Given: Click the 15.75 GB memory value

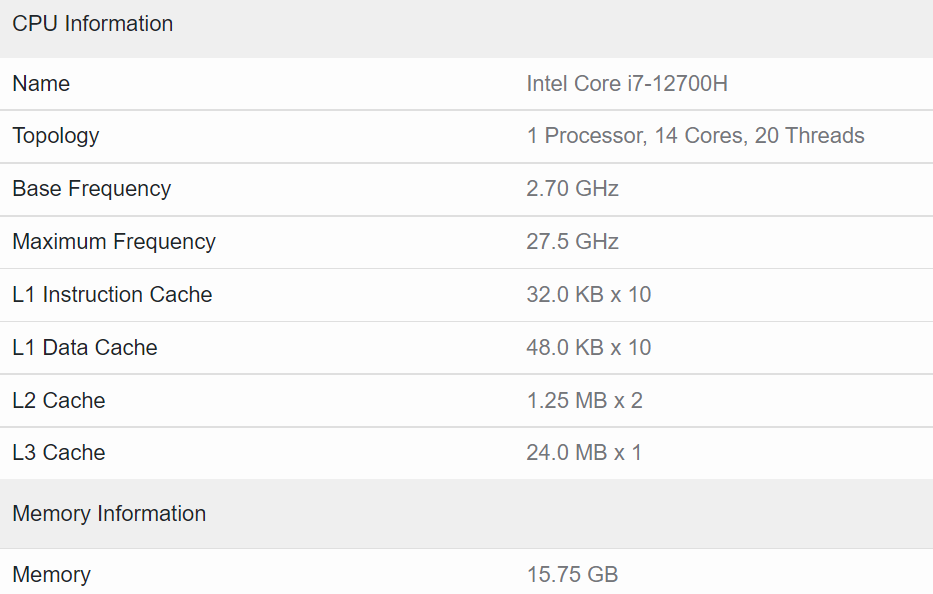Looking at the screenshot, I should pos(572,575).
